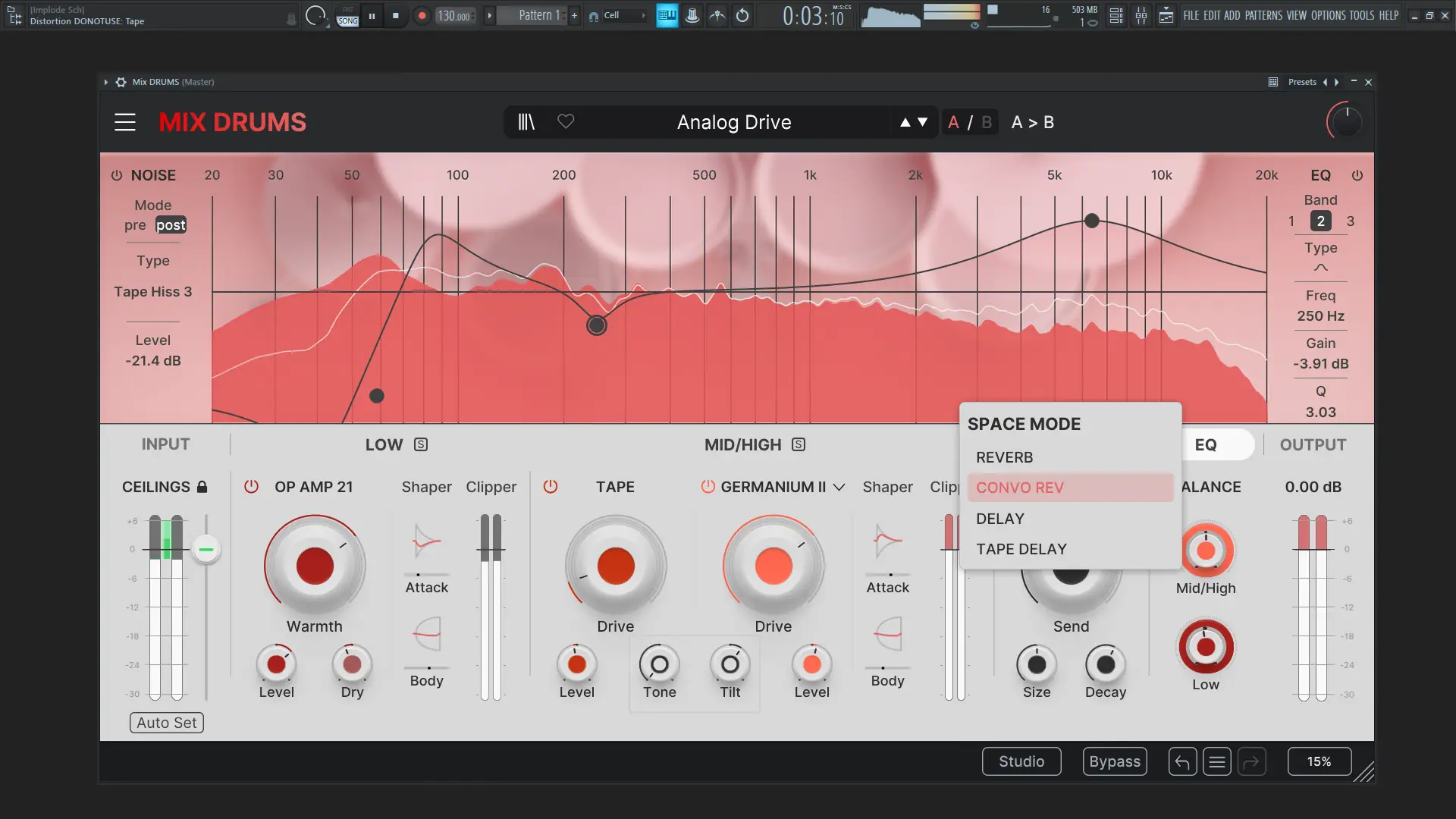Toggle the OP AMP 21 power button
1456x819 pixels.
tap(251, 487)
